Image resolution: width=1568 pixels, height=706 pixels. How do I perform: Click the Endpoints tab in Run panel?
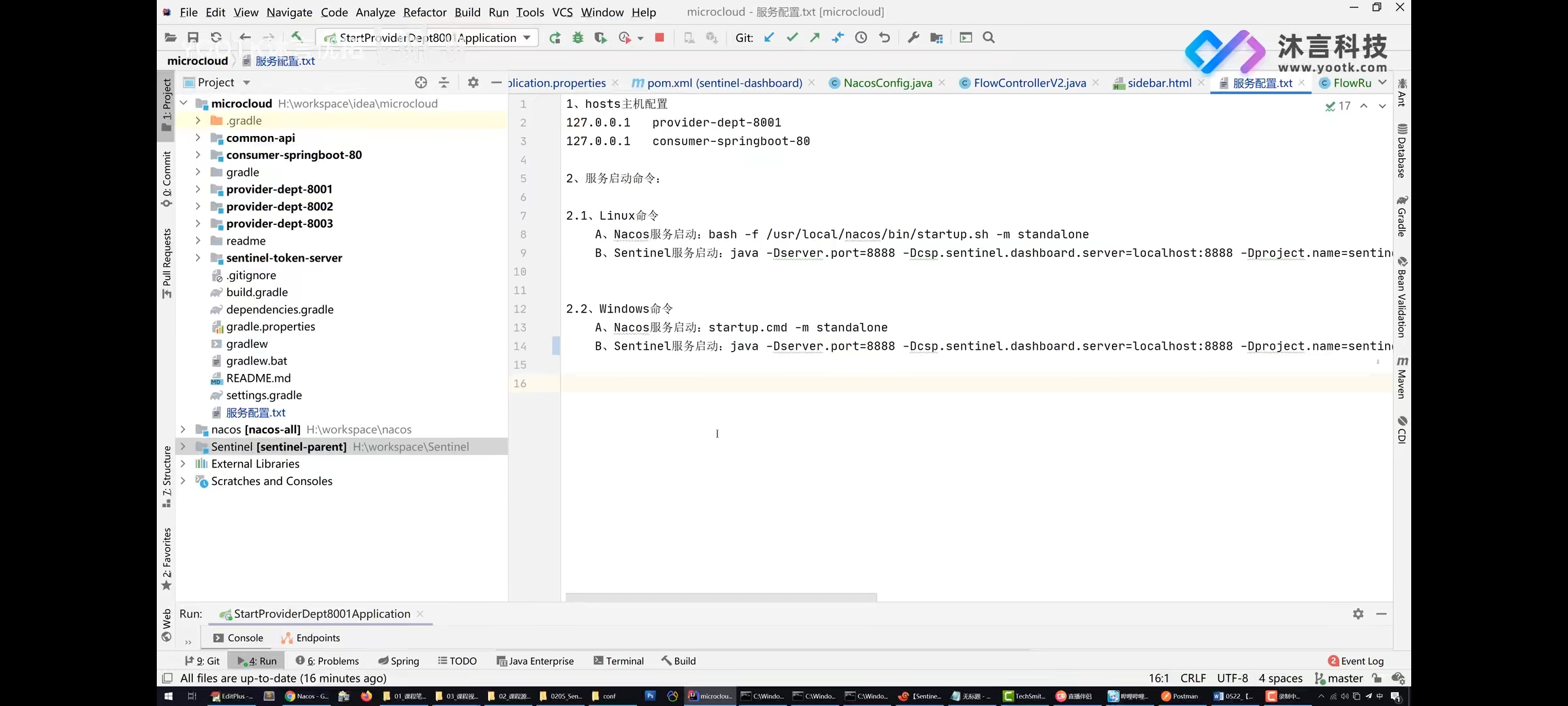point(318,637)
